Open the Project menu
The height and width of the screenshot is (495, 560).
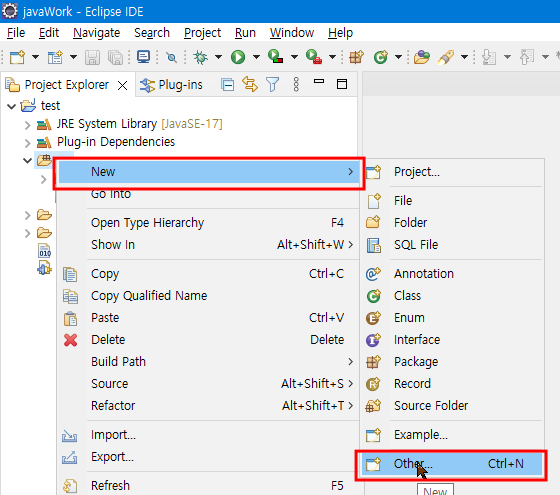[x=202, y=33]
